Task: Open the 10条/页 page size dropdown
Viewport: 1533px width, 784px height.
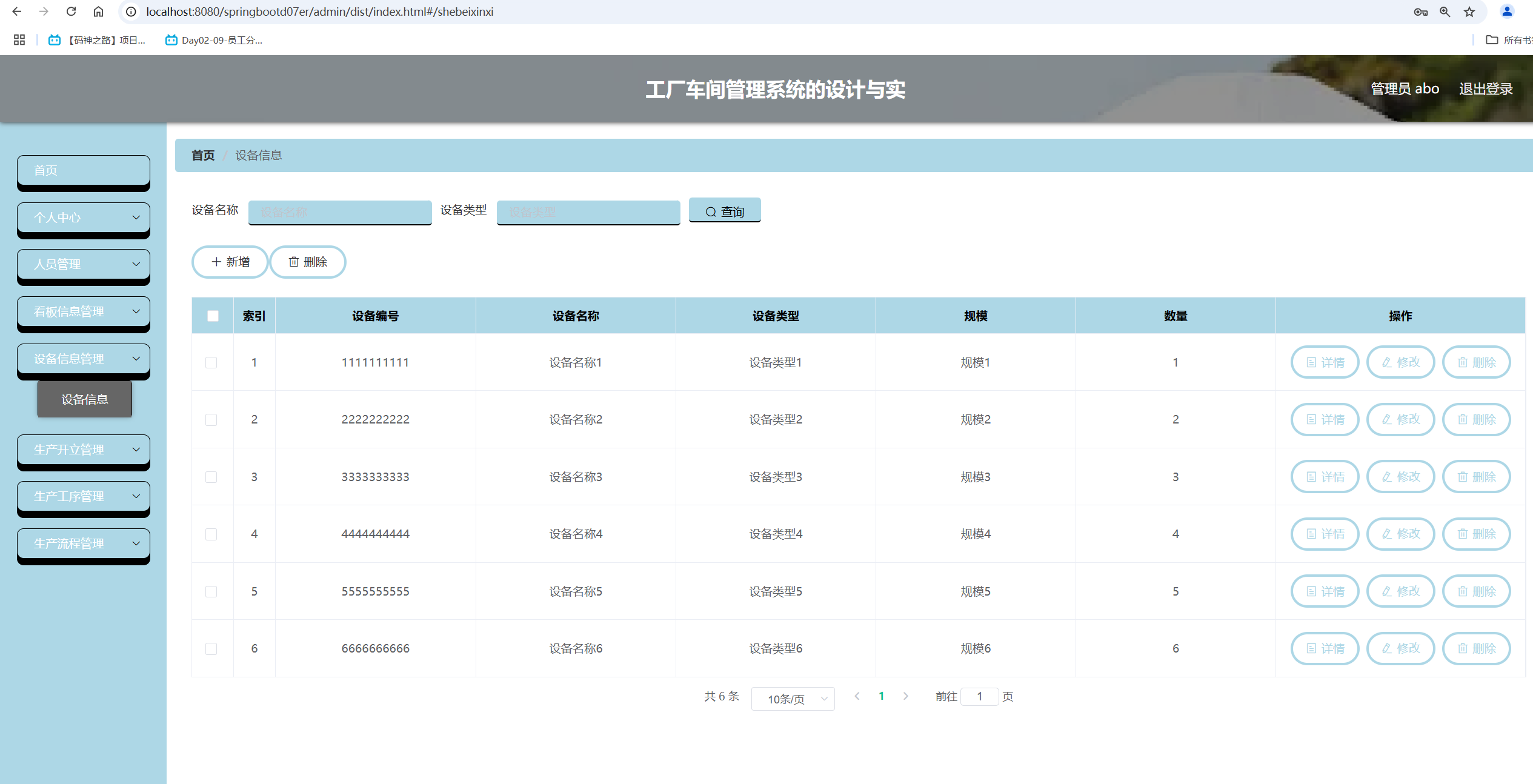Action: (x=793, y=699)
